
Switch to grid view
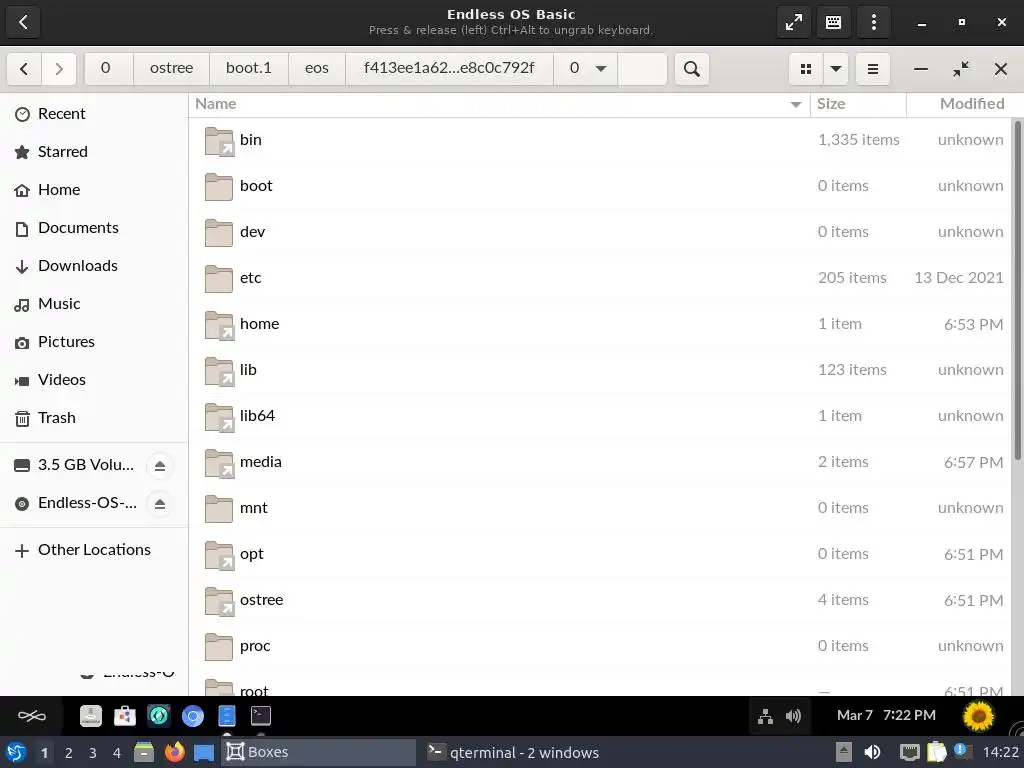pyautogui.click(x=806, y=69)
